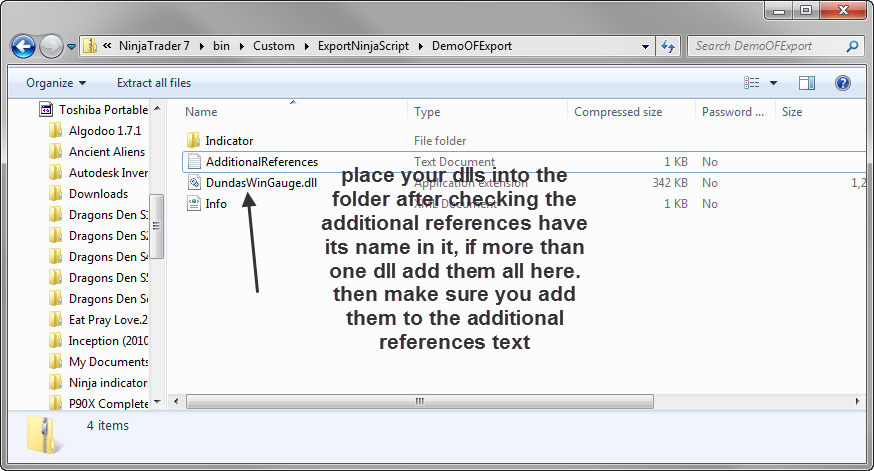Expand the arrow after Custom
This screenshot has height=471, width=874.
(306, 46)
